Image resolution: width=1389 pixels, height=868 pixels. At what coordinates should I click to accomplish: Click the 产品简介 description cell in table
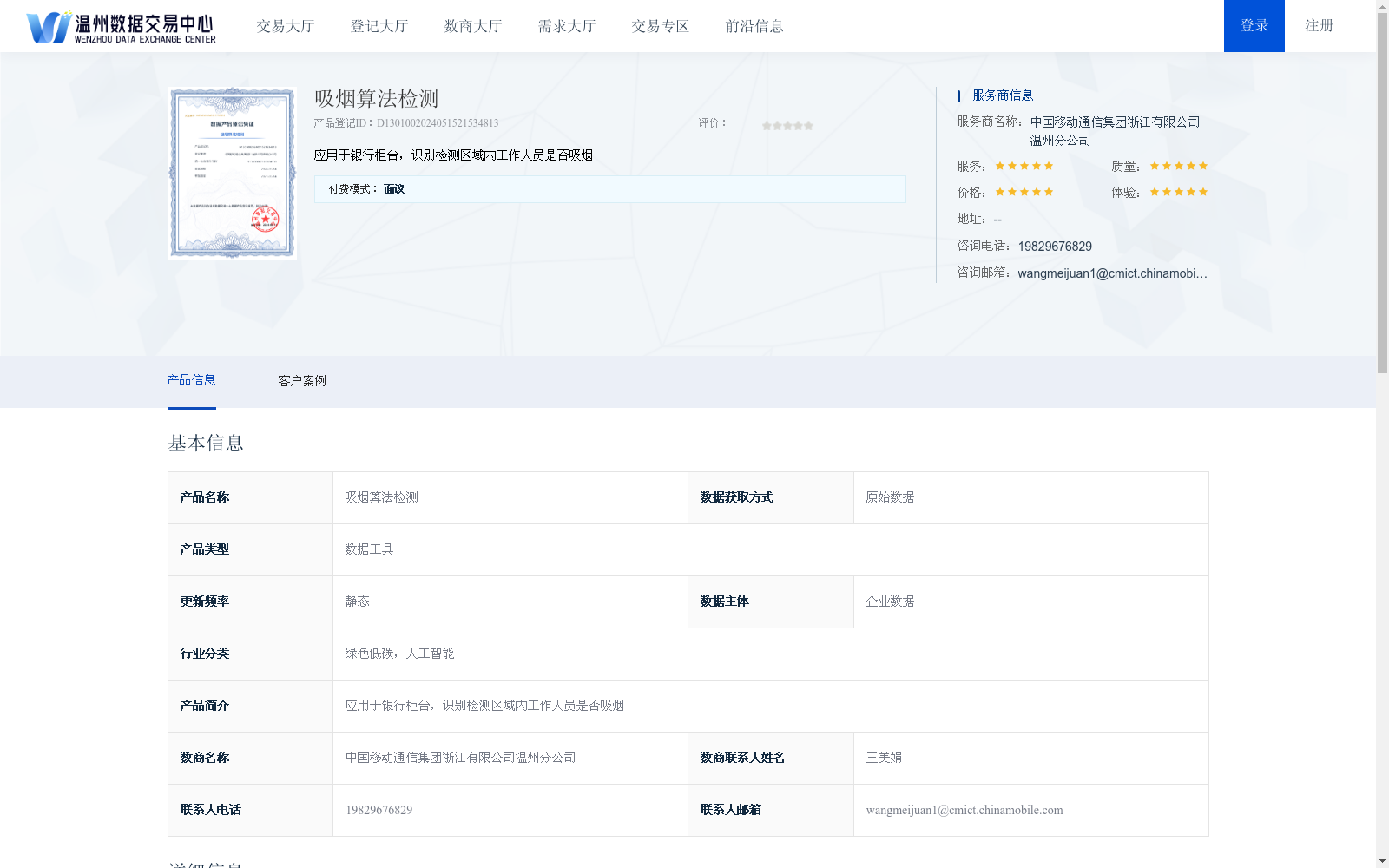[x=770, y=706]
